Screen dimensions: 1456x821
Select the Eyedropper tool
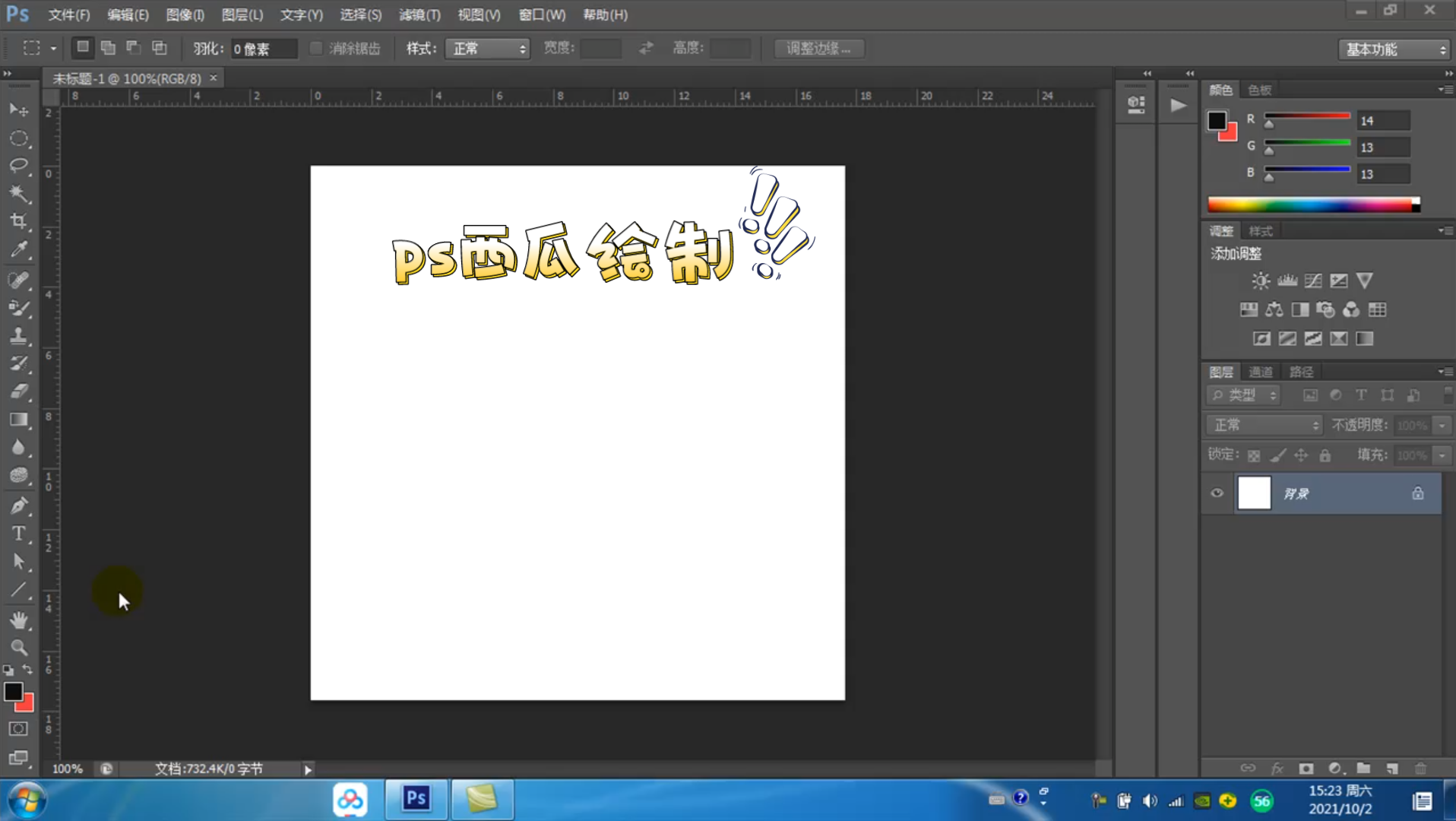19,249
